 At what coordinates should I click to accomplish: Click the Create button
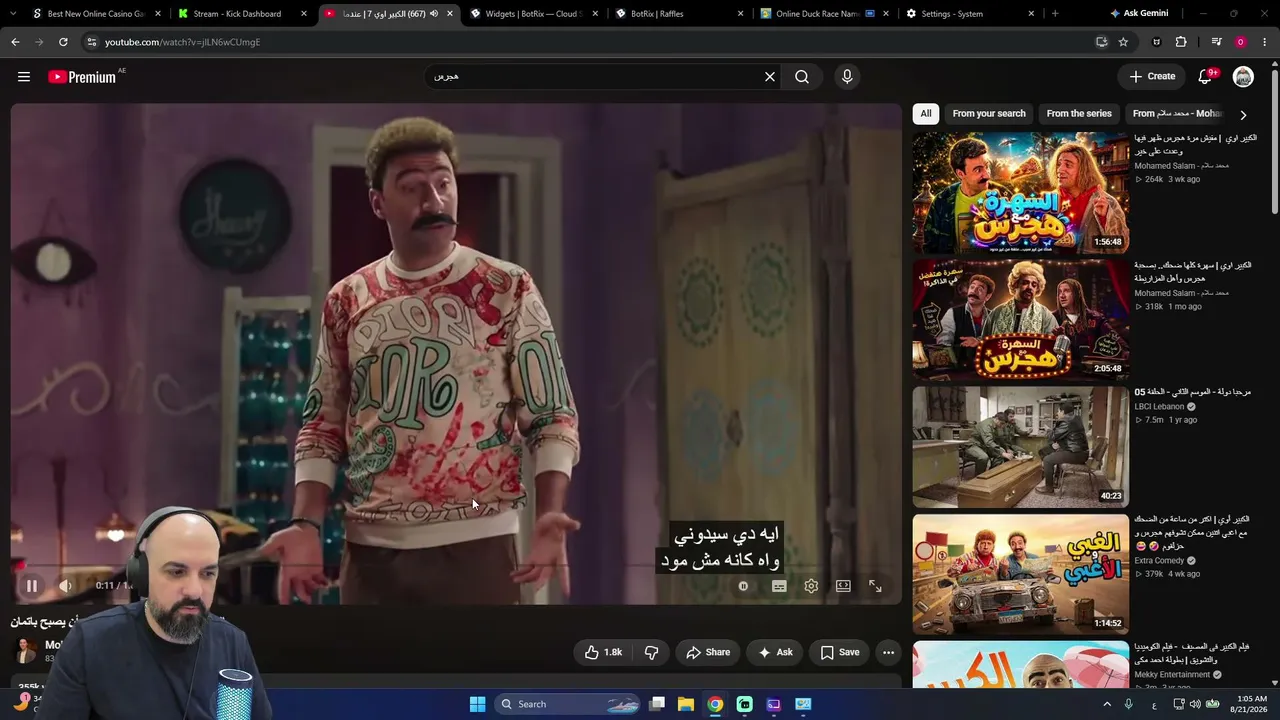[x=1152, y=77]
